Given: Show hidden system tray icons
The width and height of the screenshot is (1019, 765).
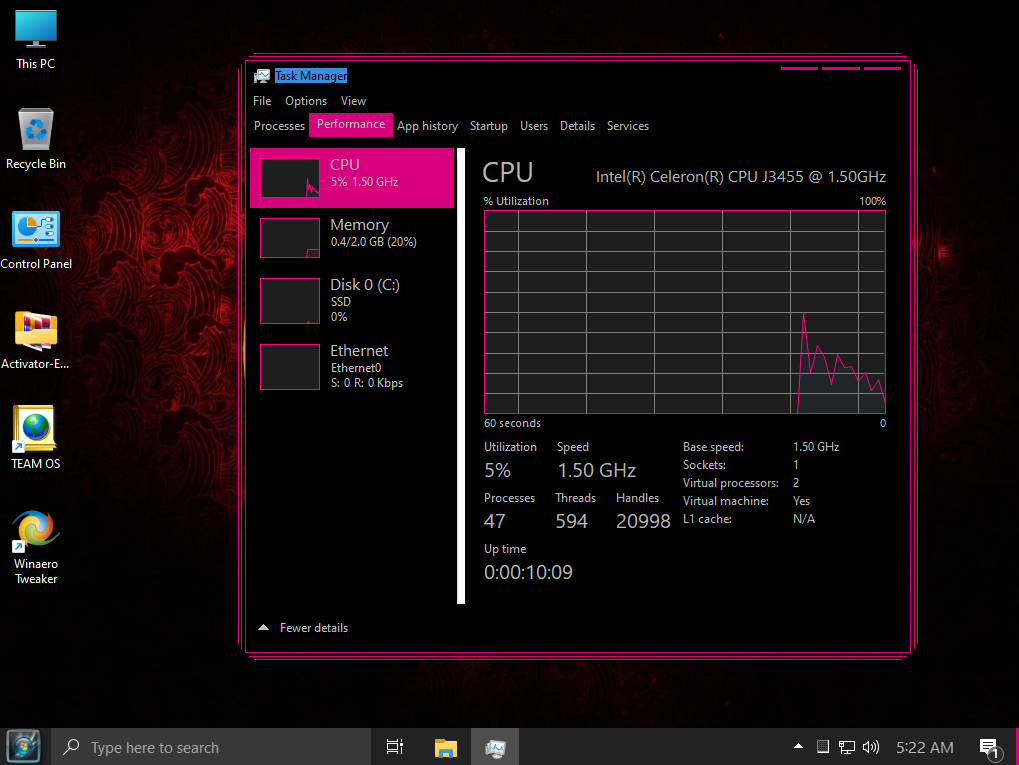Looking at the screenshot, I should (798, 747).
